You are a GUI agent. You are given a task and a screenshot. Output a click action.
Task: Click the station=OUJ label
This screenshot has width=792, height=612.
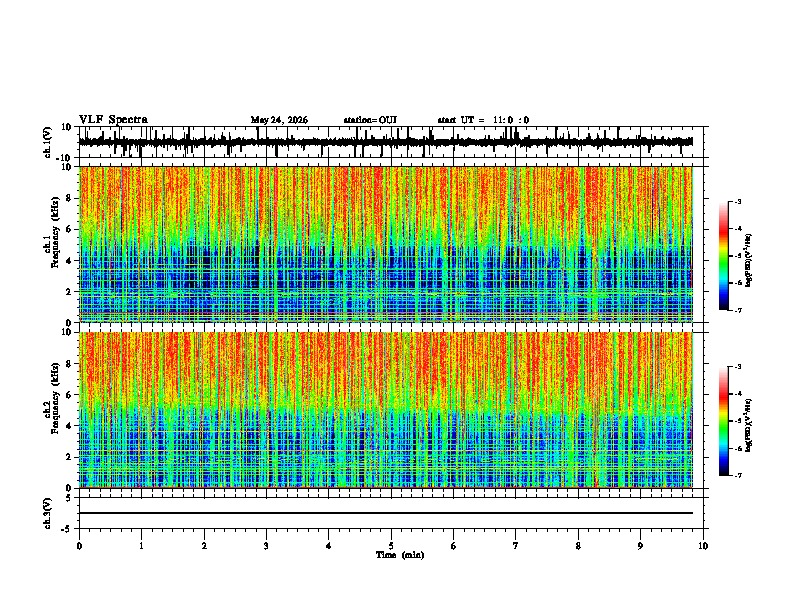point(370,120)
